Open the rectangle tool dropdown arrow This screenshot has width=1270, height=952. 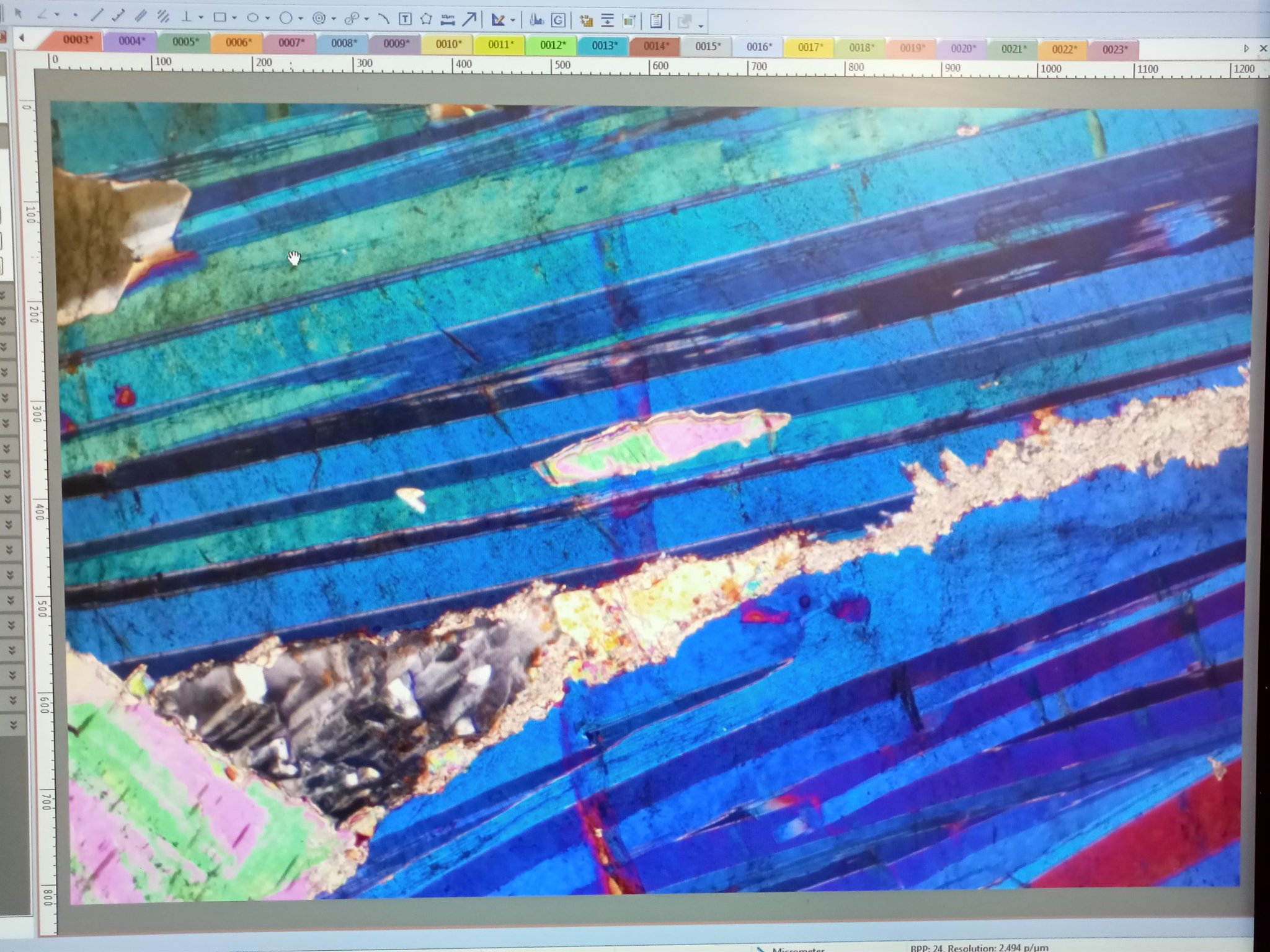(234, 17)
